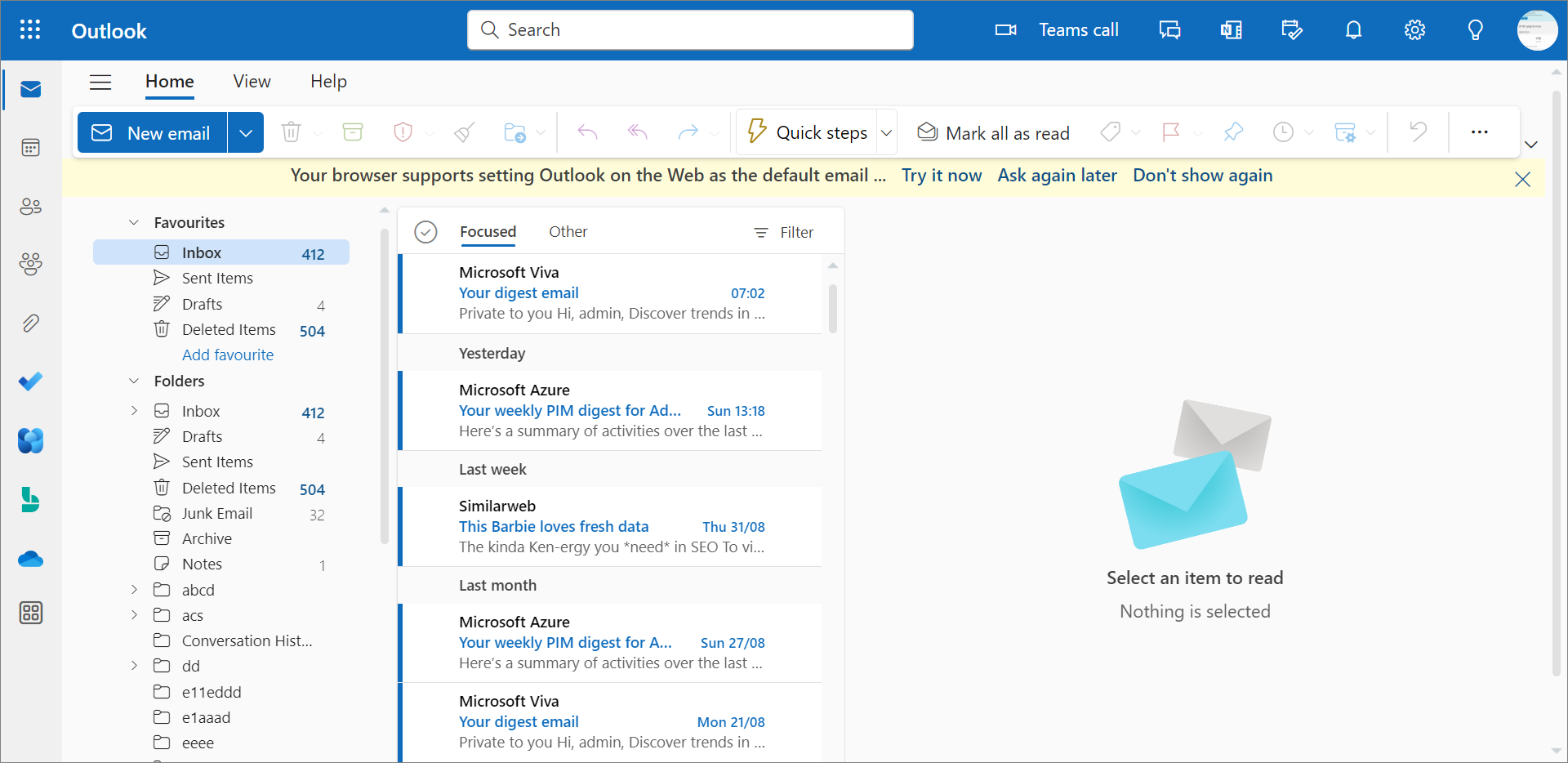Click the Flag icon in toolbar
The image size is (1568, 763).
pyautogui.click(x=1171, y=132)
